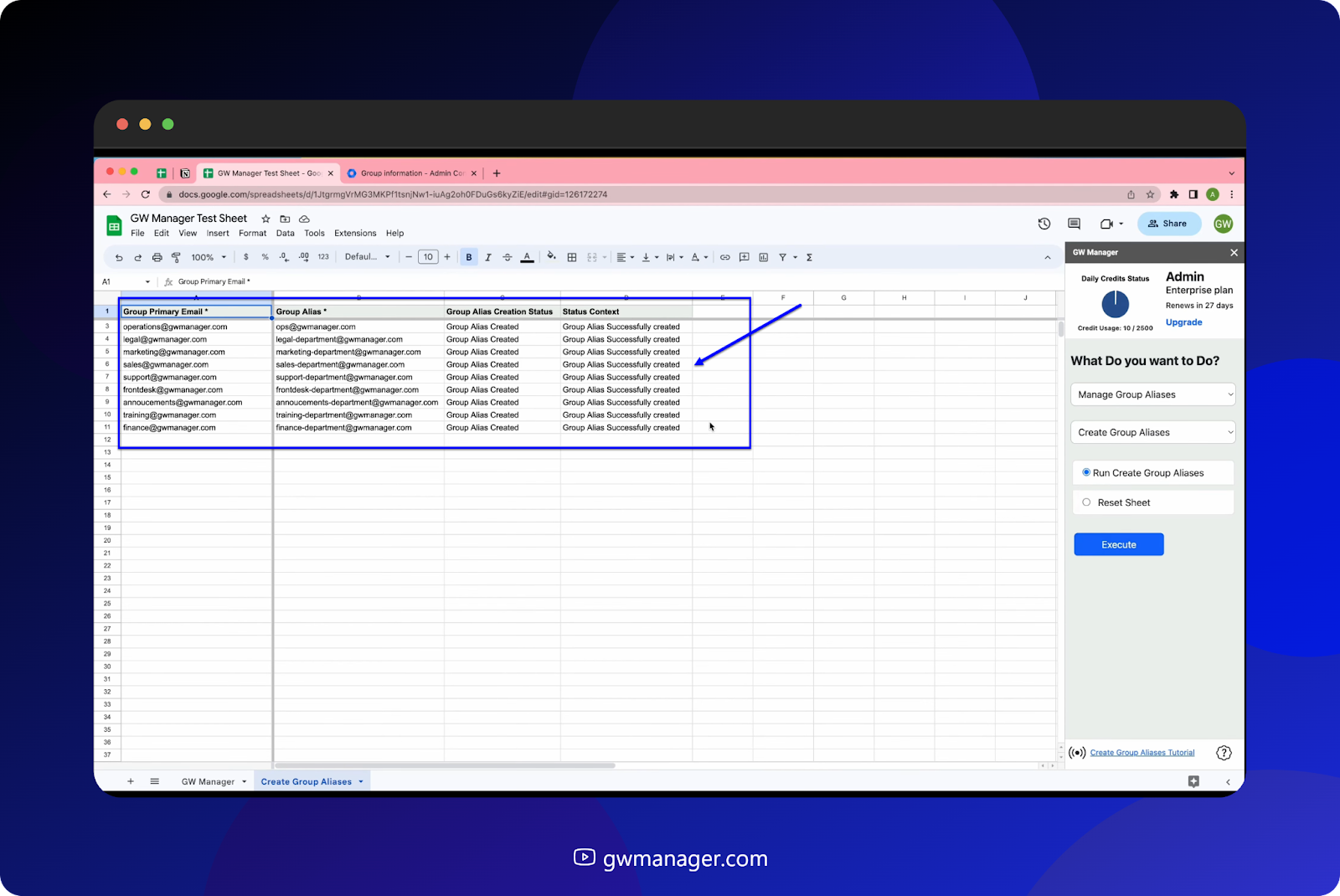Toggle bold formatting
Viewport: 1340px width, 896px height.
point(469,257)
